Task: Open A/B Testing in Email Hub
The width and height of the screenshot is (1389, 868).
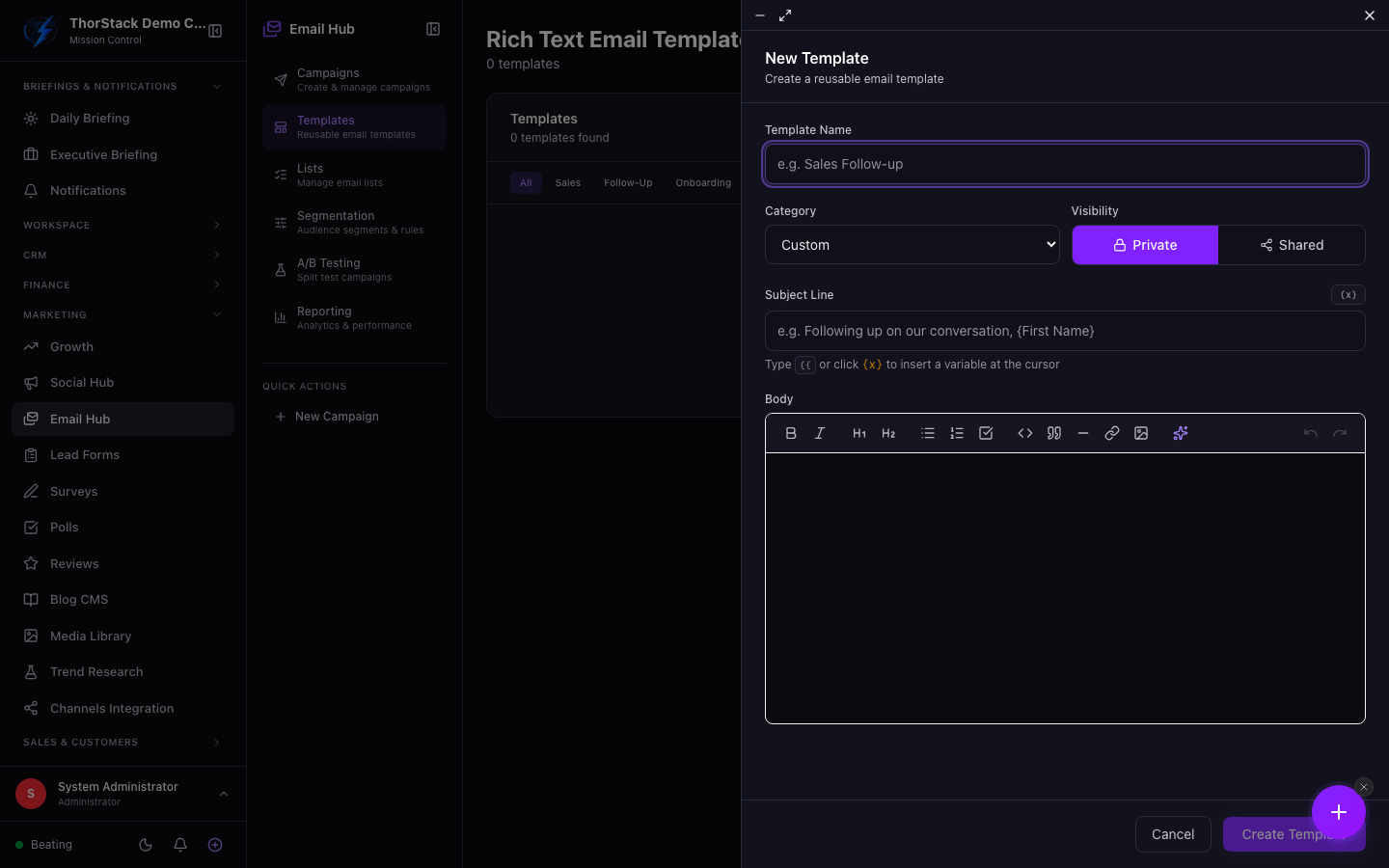Action: tap(354, 270)
